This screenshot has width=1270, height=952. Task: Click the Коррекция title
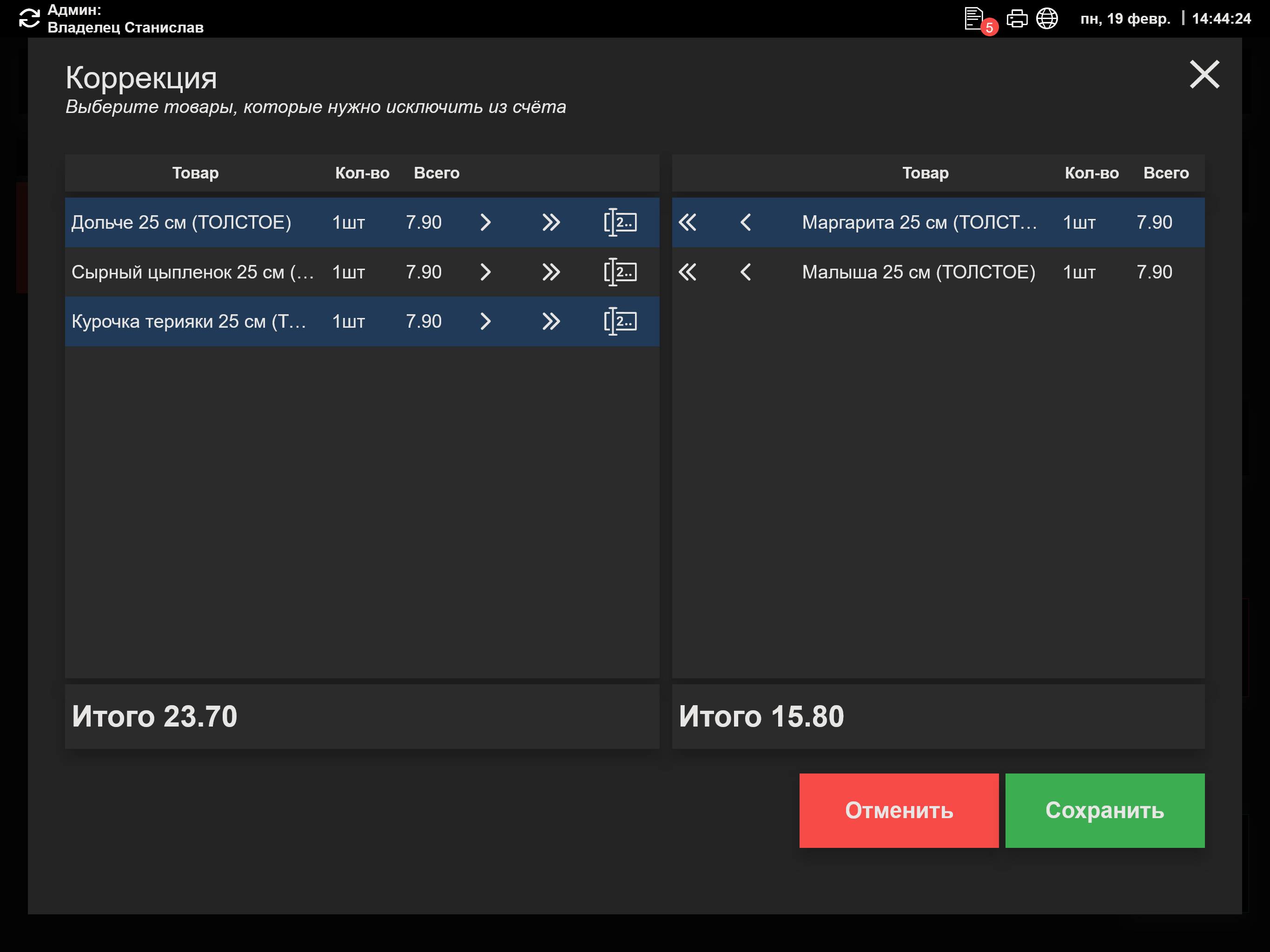(x=141, y=78)
